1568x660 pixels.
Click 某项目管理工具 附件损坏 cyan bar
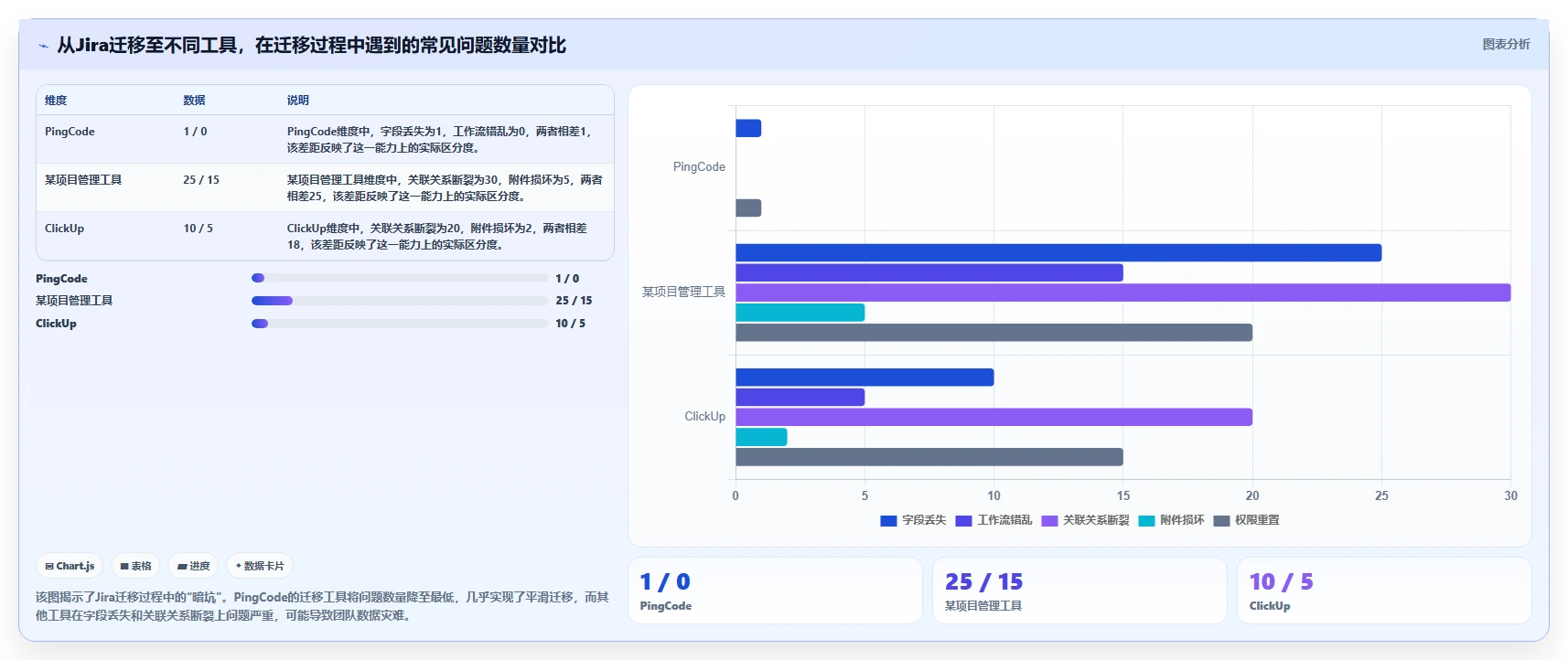coord(800,313)
